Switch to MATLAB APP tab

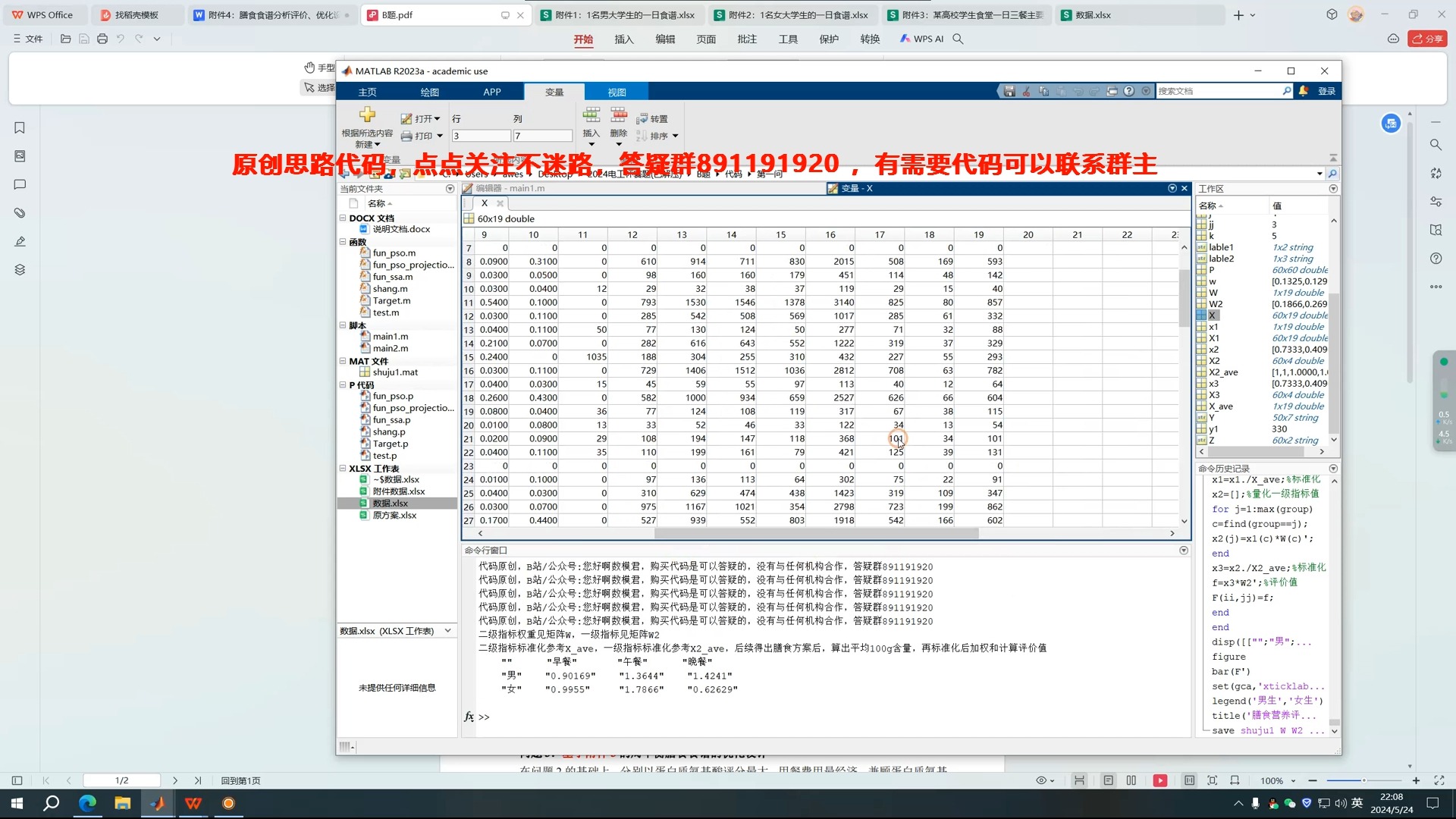[x=492, y=92]
